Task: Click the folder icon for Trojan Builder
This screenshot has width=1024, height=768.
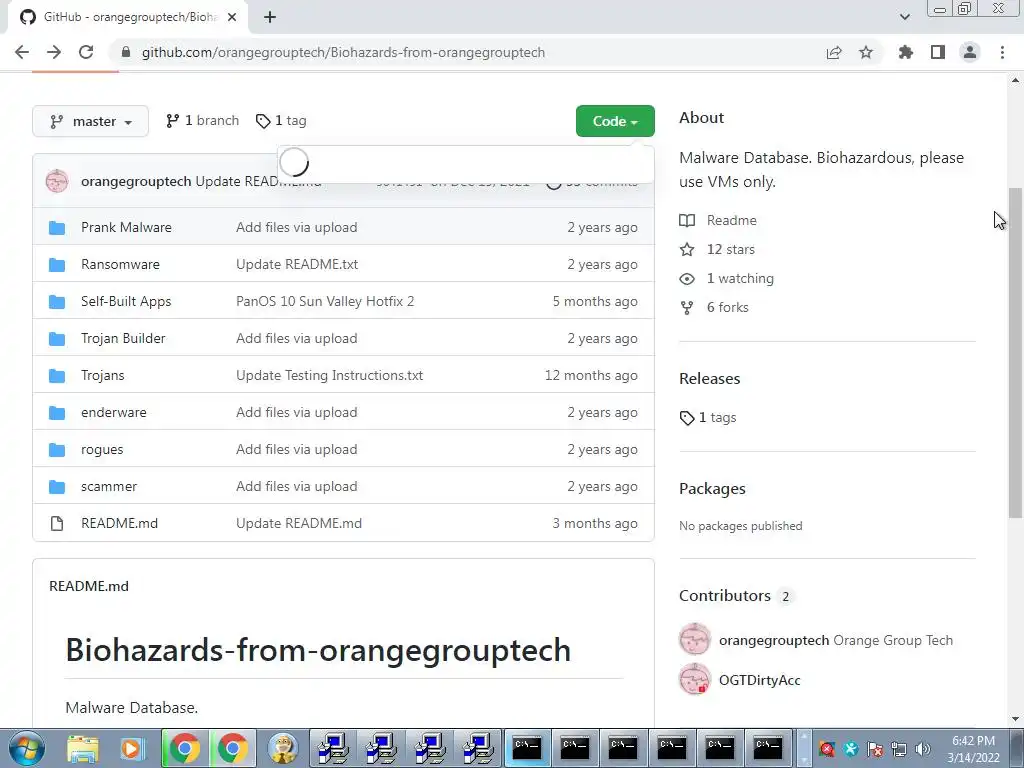Action: (x=57, y=338)
